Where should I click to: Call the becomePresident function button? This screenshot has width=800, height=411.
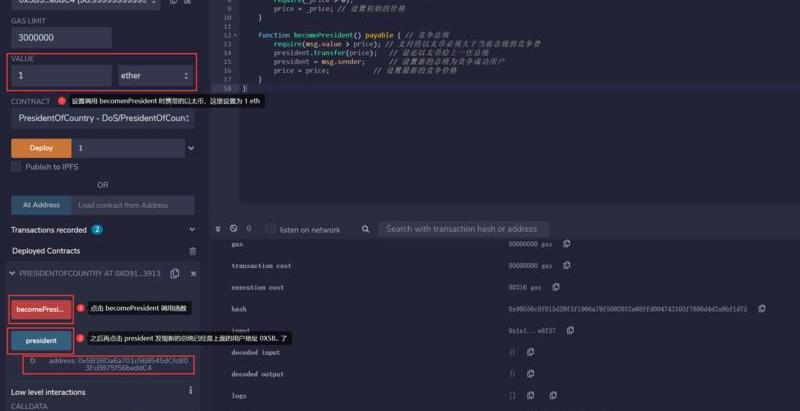(x=41, y=310)
